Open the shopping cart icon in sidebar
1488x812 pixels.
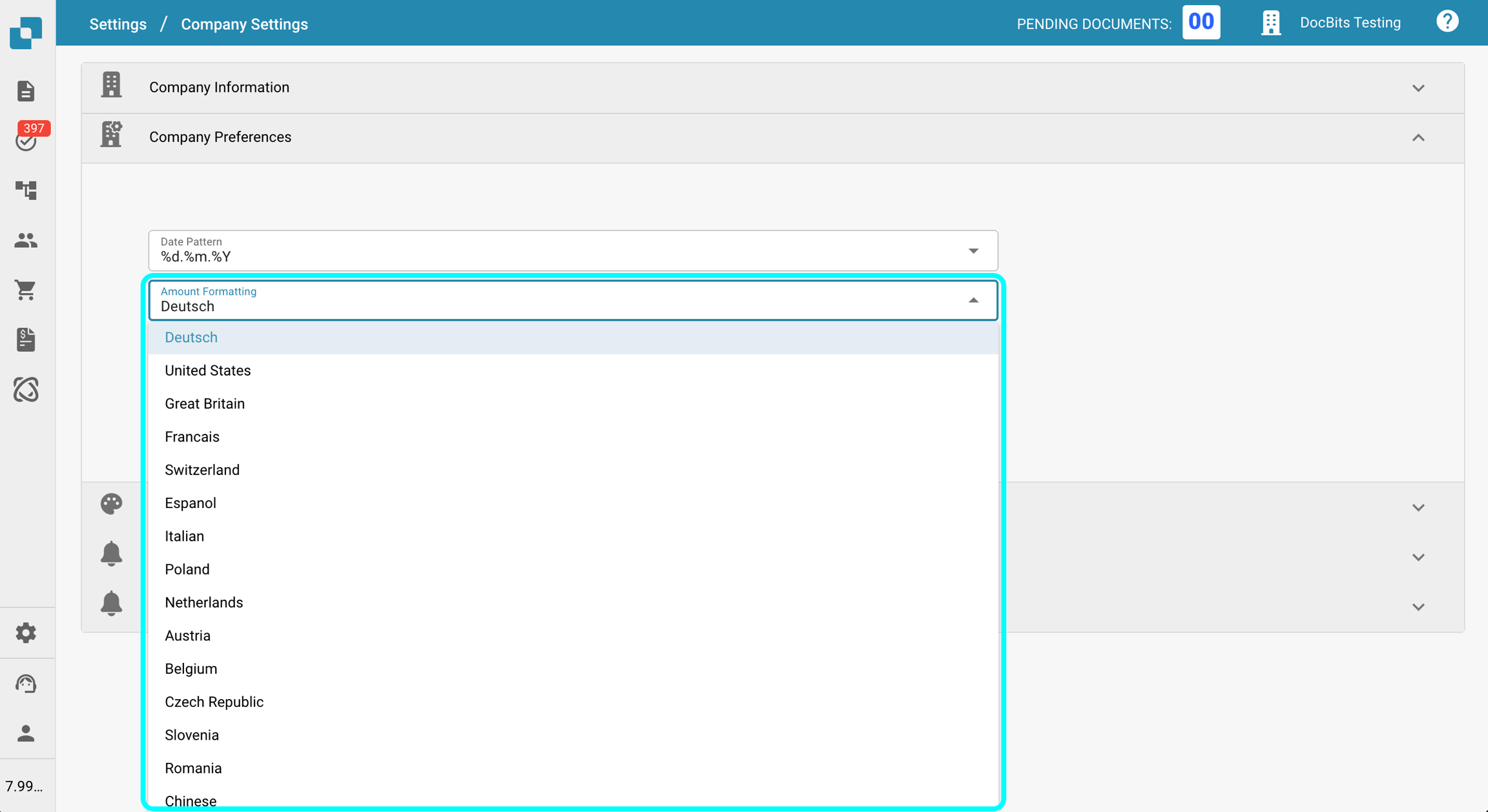click(x=26, y=290)
